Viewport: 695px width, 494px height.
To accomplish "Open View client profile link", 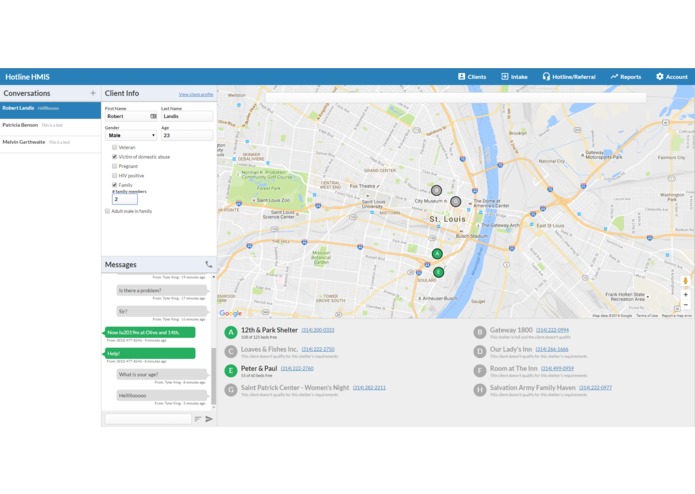I will 196,94.
